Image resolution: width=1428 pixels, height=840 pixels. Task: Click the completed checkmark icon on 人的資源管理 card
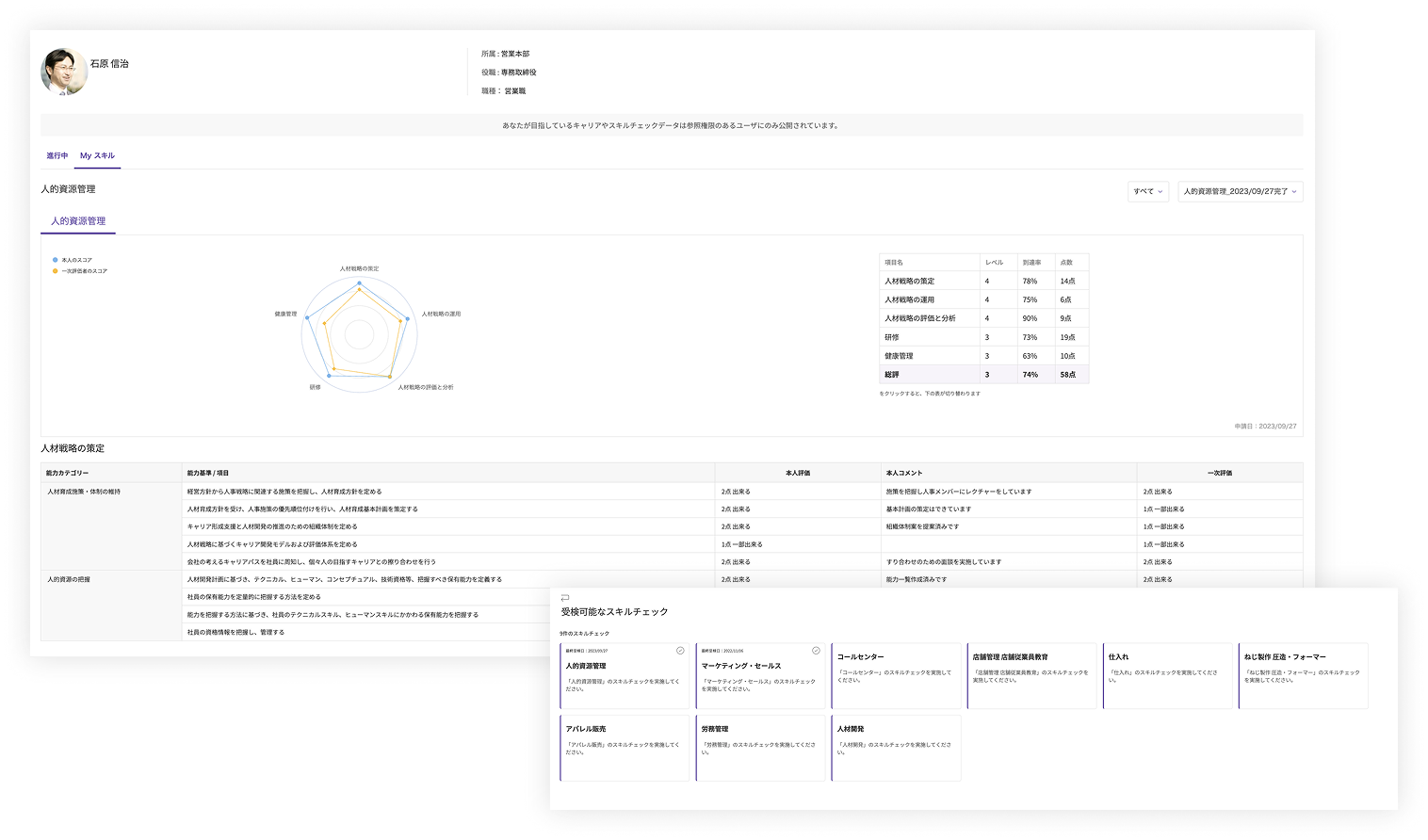tap(680, 651)
